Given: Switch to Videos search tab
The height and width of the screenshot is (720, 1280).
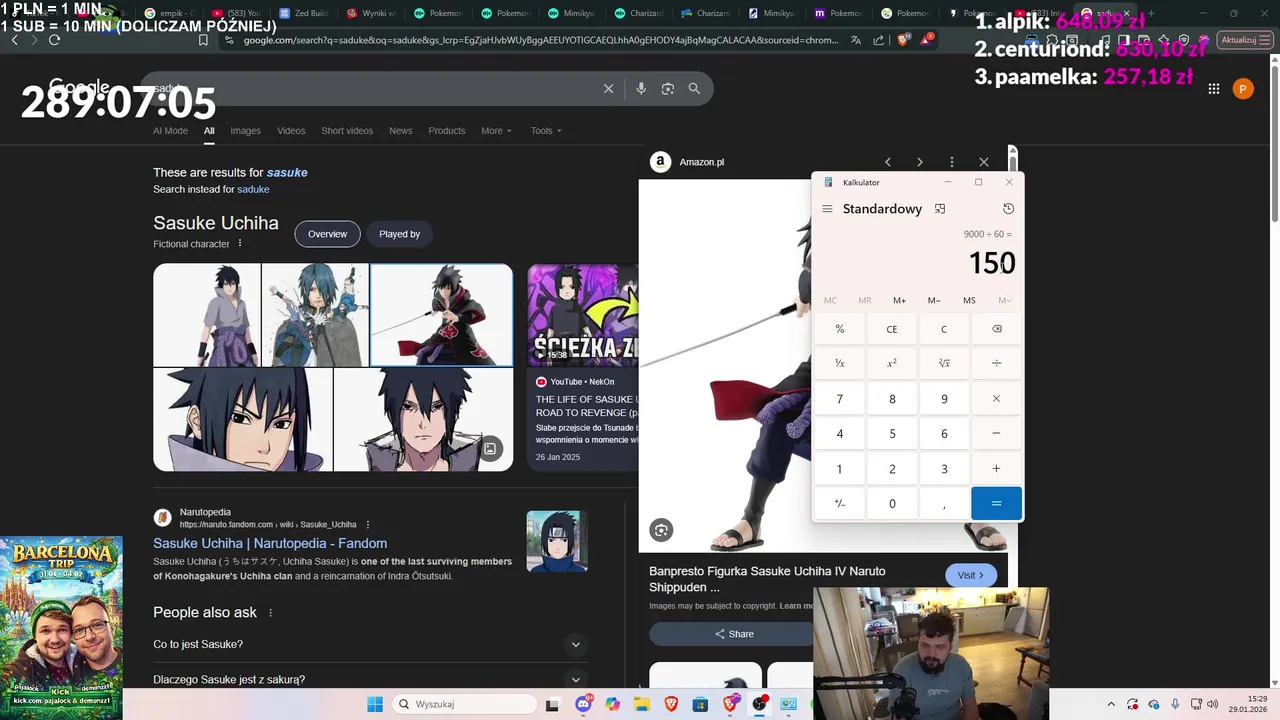Looking at the screenshot, I should (x=291, y=131).
